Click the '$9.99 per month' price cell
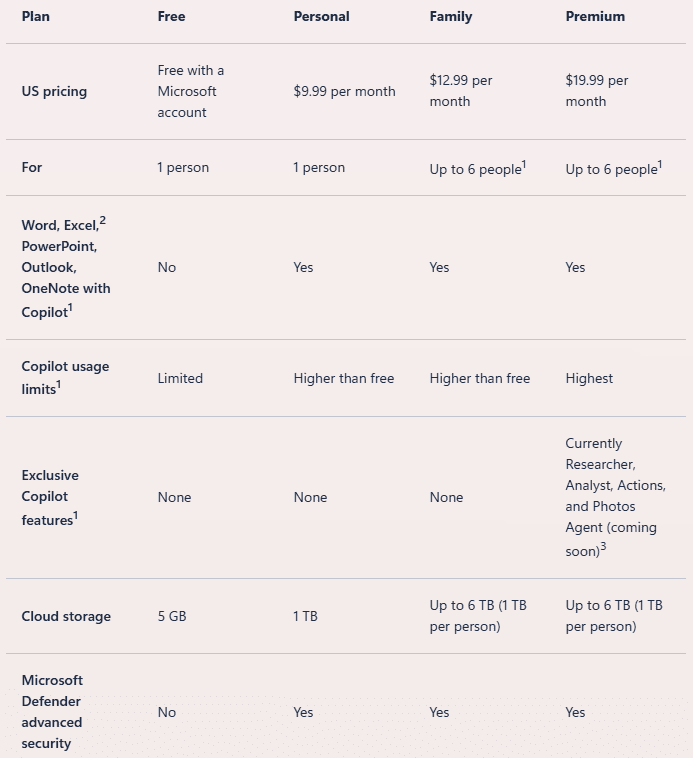 click(x=344, y=91)
